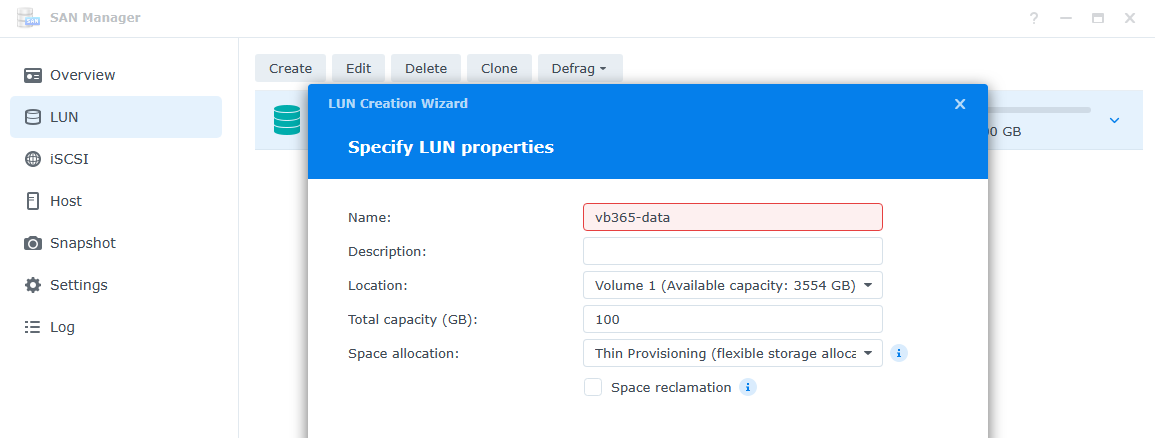Image resolution: width=1155 pixels, height=438 pixels.
Task: Open the Location volume dropdown
Action: 732,285
